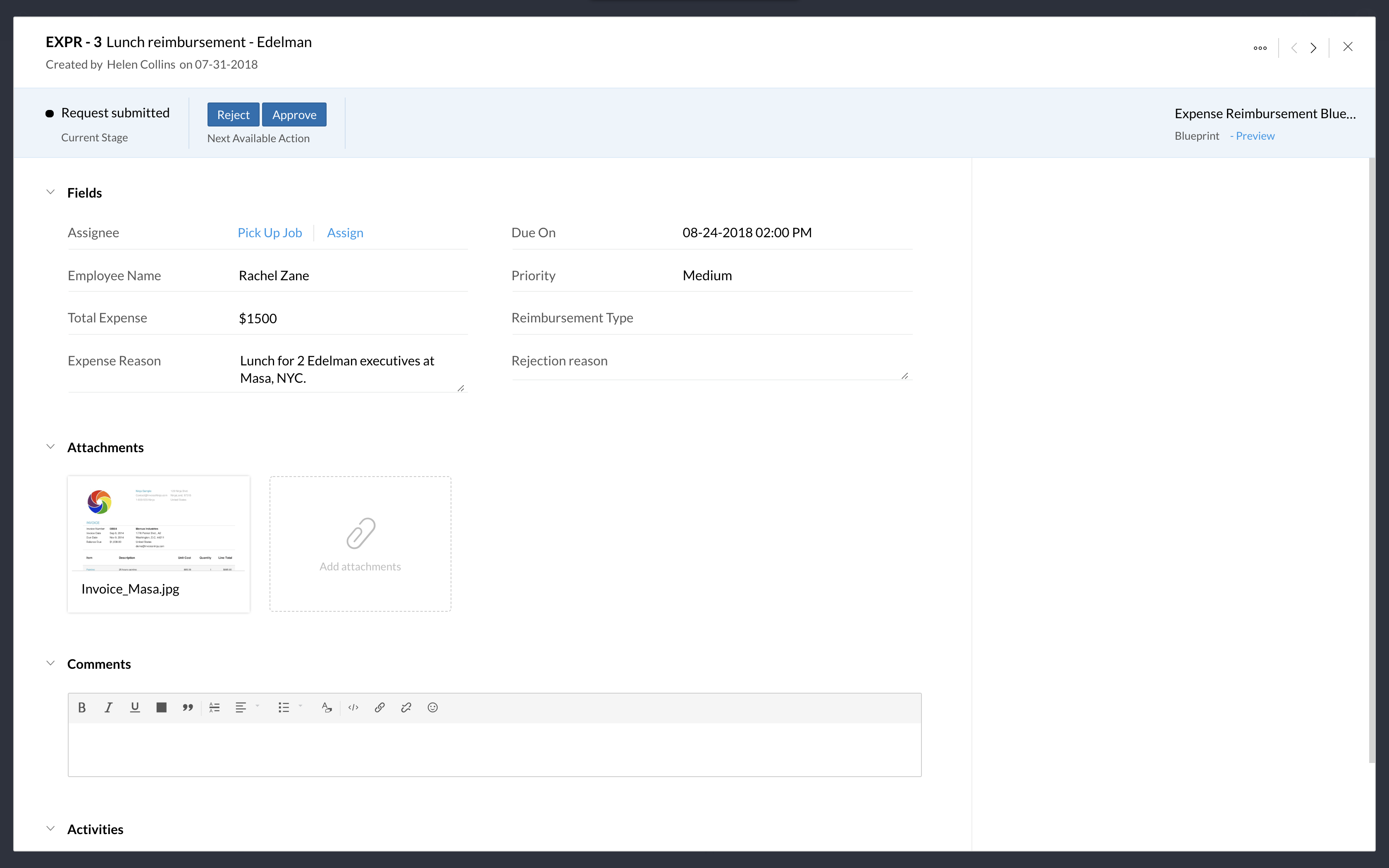Open the emoji smiley picker

433,707
